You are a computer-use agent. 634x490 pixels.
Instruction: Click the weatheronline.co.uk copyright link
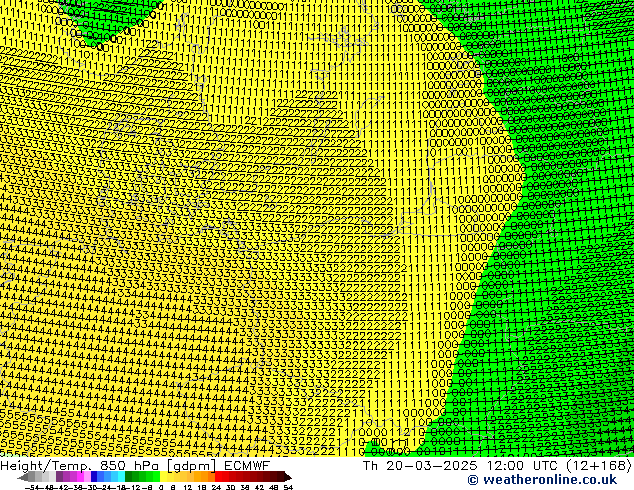point(542,480)
